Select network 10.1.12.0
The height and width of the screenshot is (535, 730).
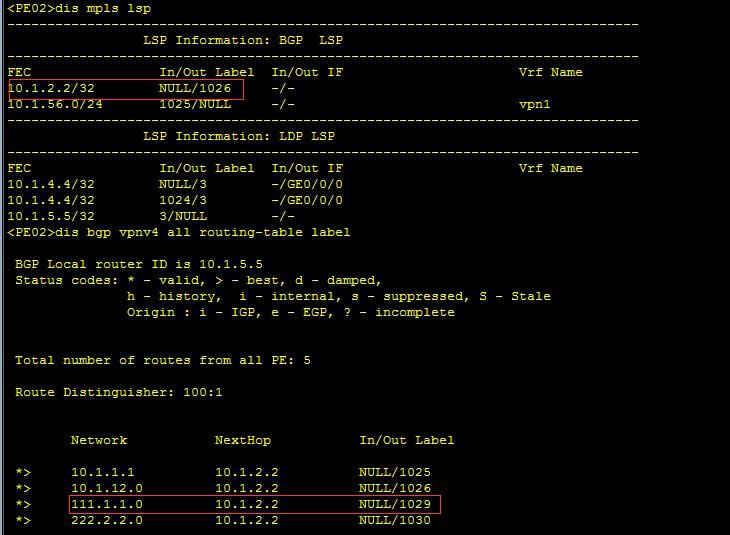click(107, 488)
